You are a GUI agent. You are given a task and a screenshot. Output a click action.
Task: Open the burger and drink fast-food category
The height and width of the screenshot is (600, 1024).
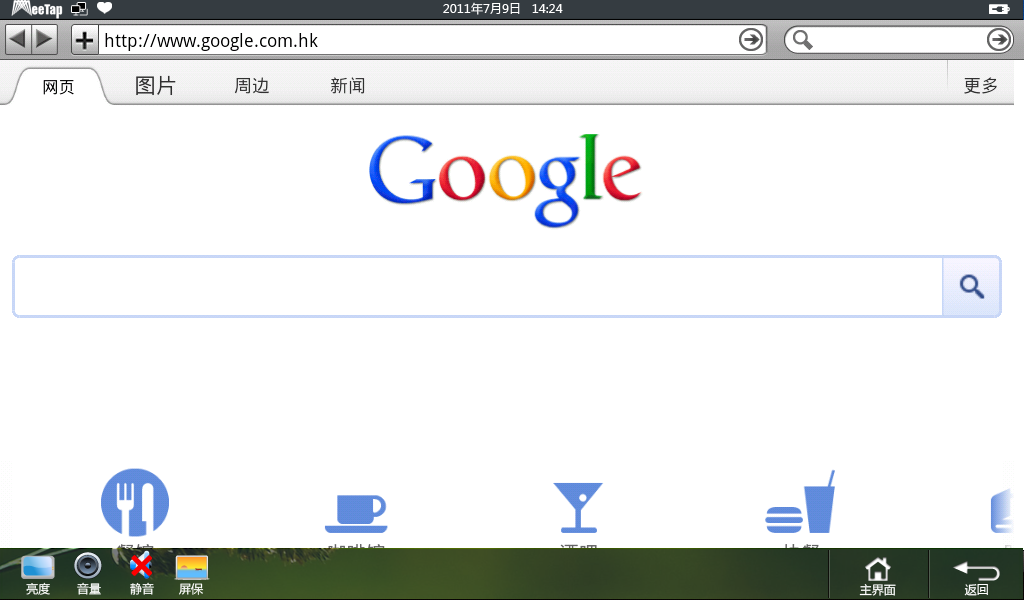800,503
